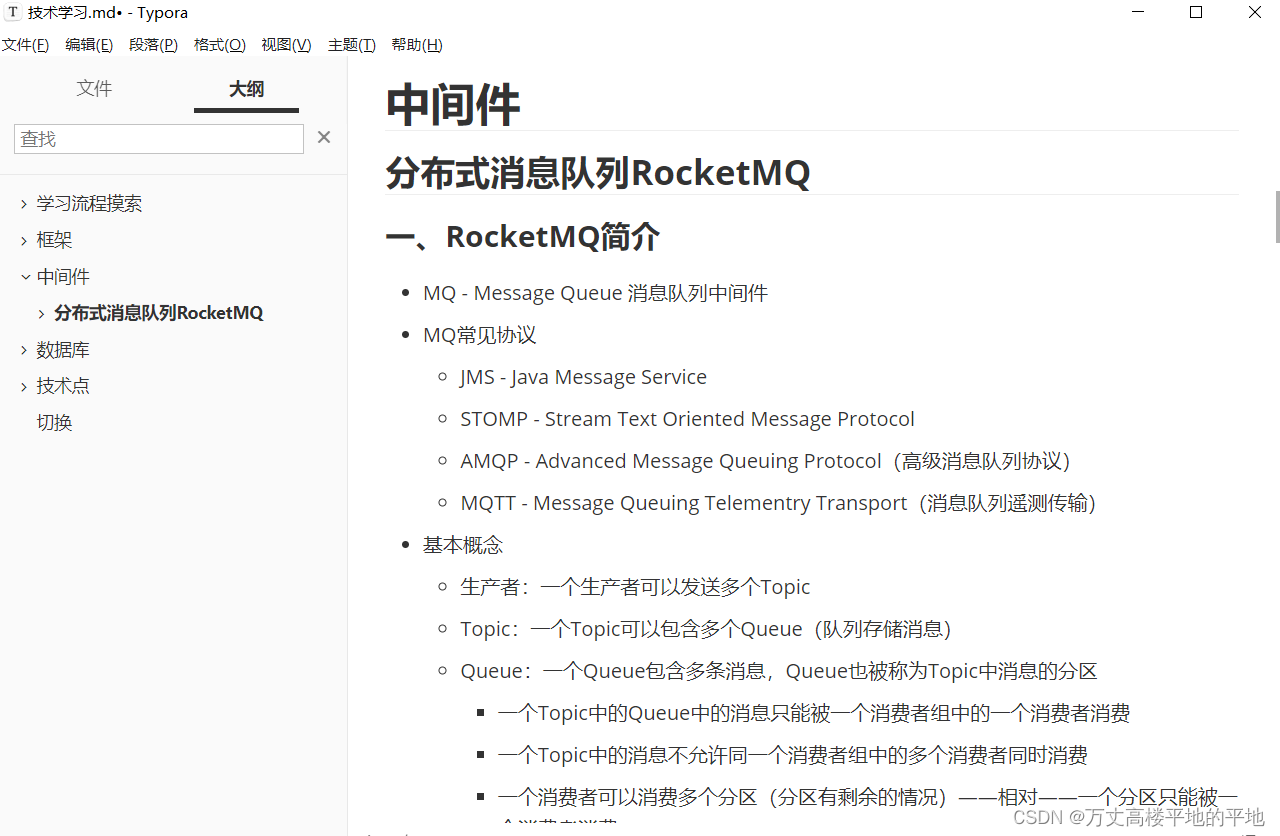Viewport: 1280px width, 836px height.
Task: Open the 格式(O) menu
Action: 219,45
